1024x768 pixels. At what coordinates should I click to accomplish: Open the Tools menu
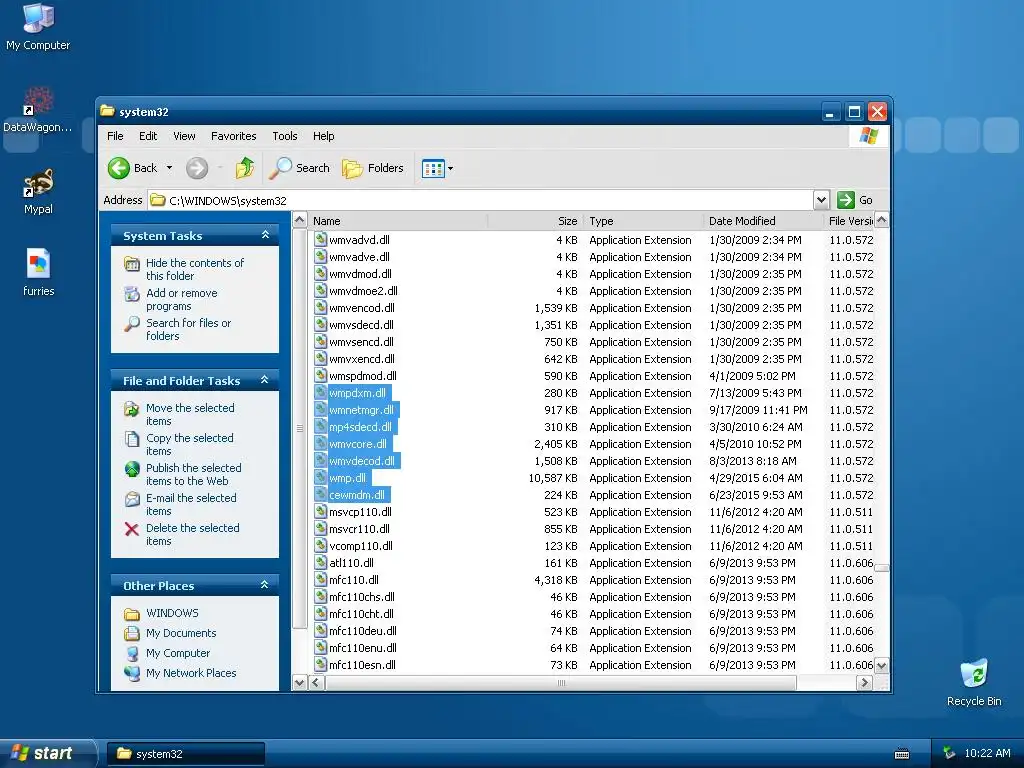[285, 136]
